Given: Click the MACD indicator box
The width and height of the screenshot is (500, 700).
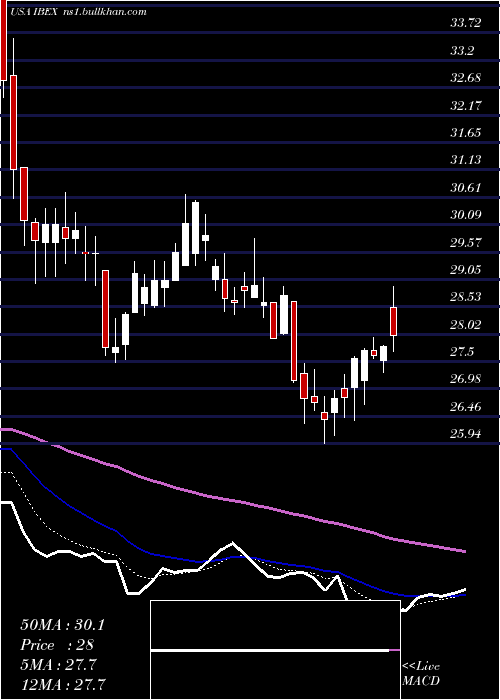Looking at the screenshot, I should click(x=275, y=650).
